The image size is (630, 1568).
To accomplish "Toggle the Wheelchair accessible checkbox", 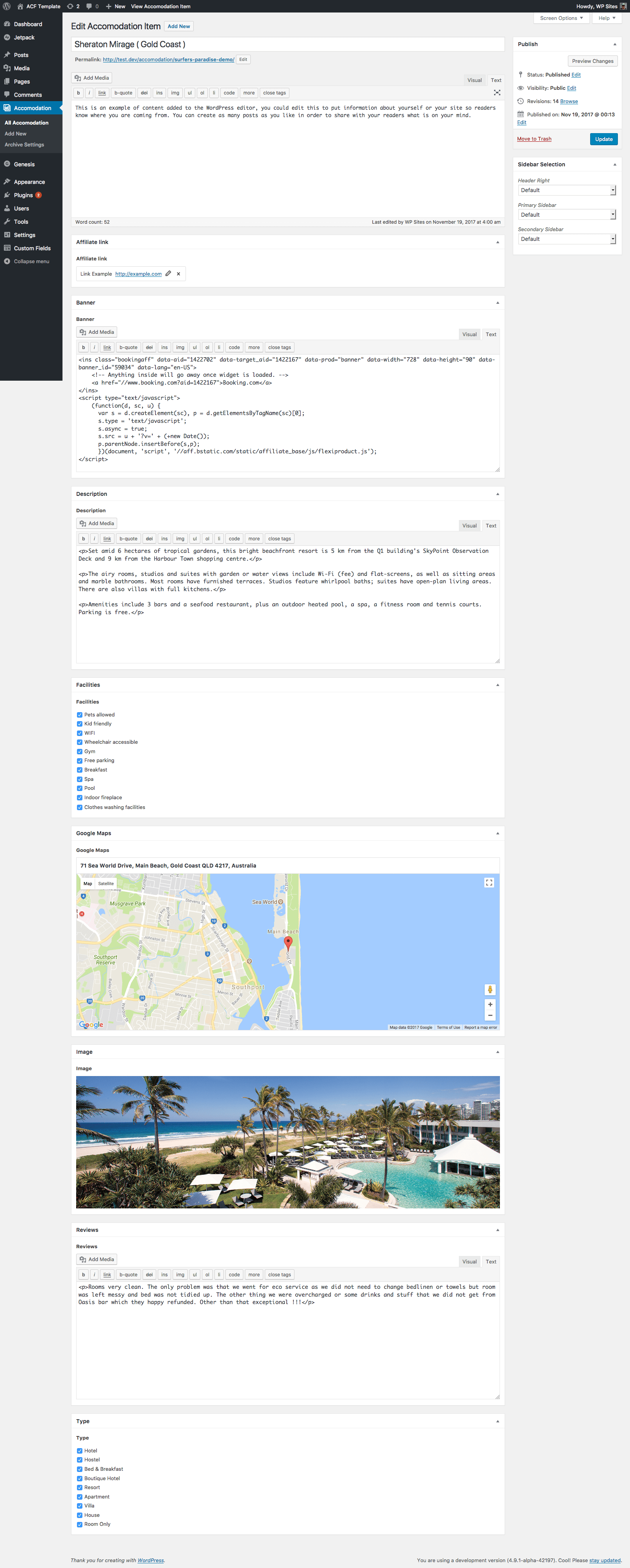I will coord(80,742).
